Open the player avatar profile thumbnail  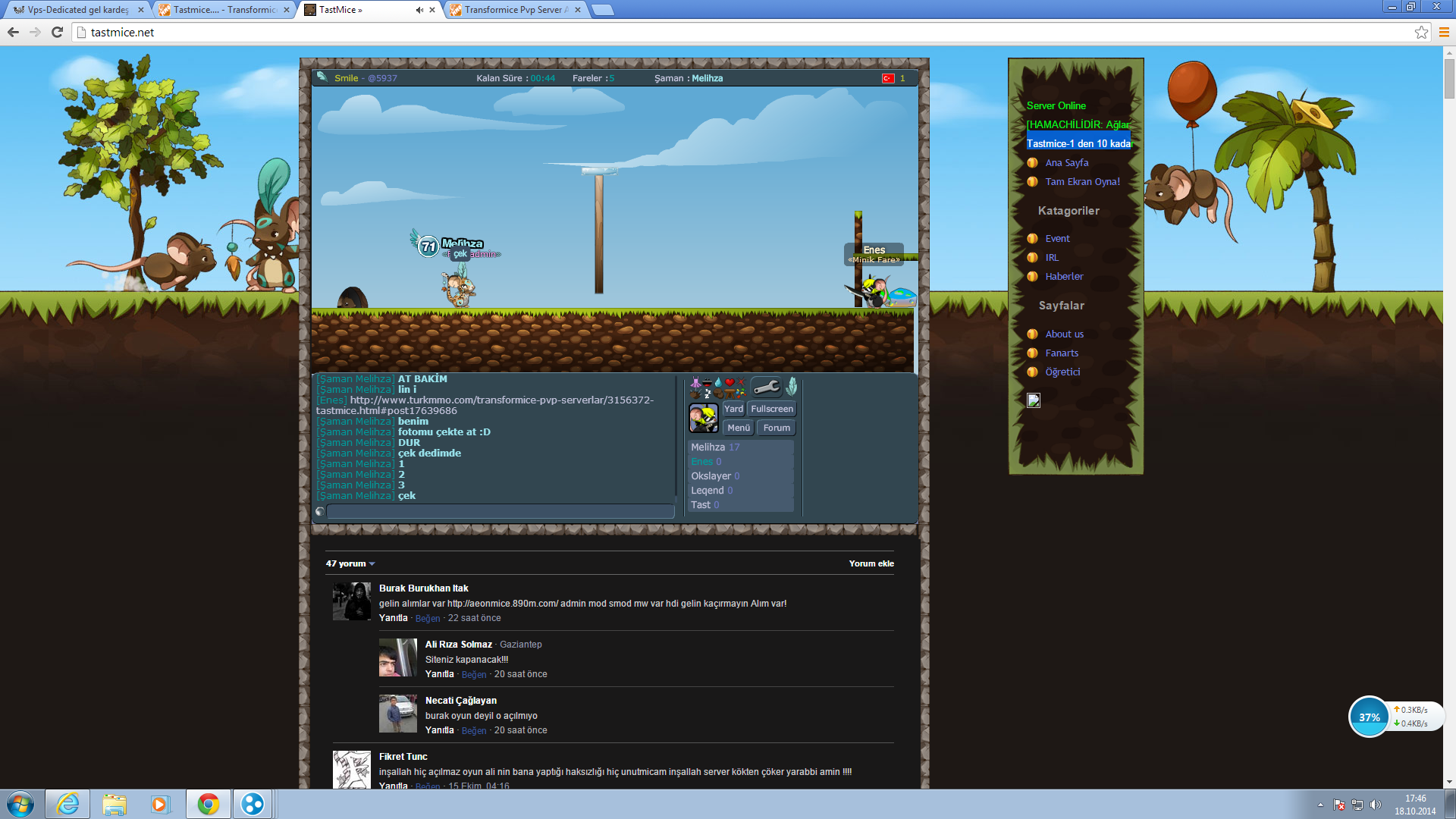[703, 418]
